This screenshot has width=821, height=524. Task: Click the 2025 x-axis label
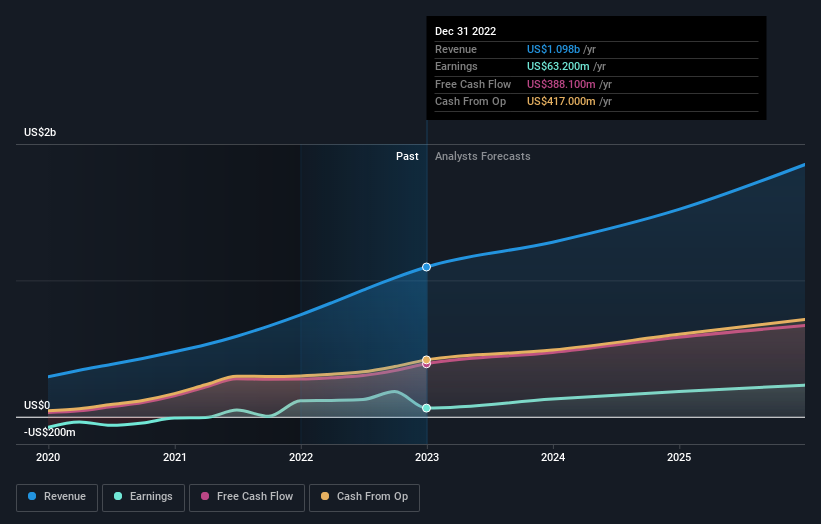(679, 457)
